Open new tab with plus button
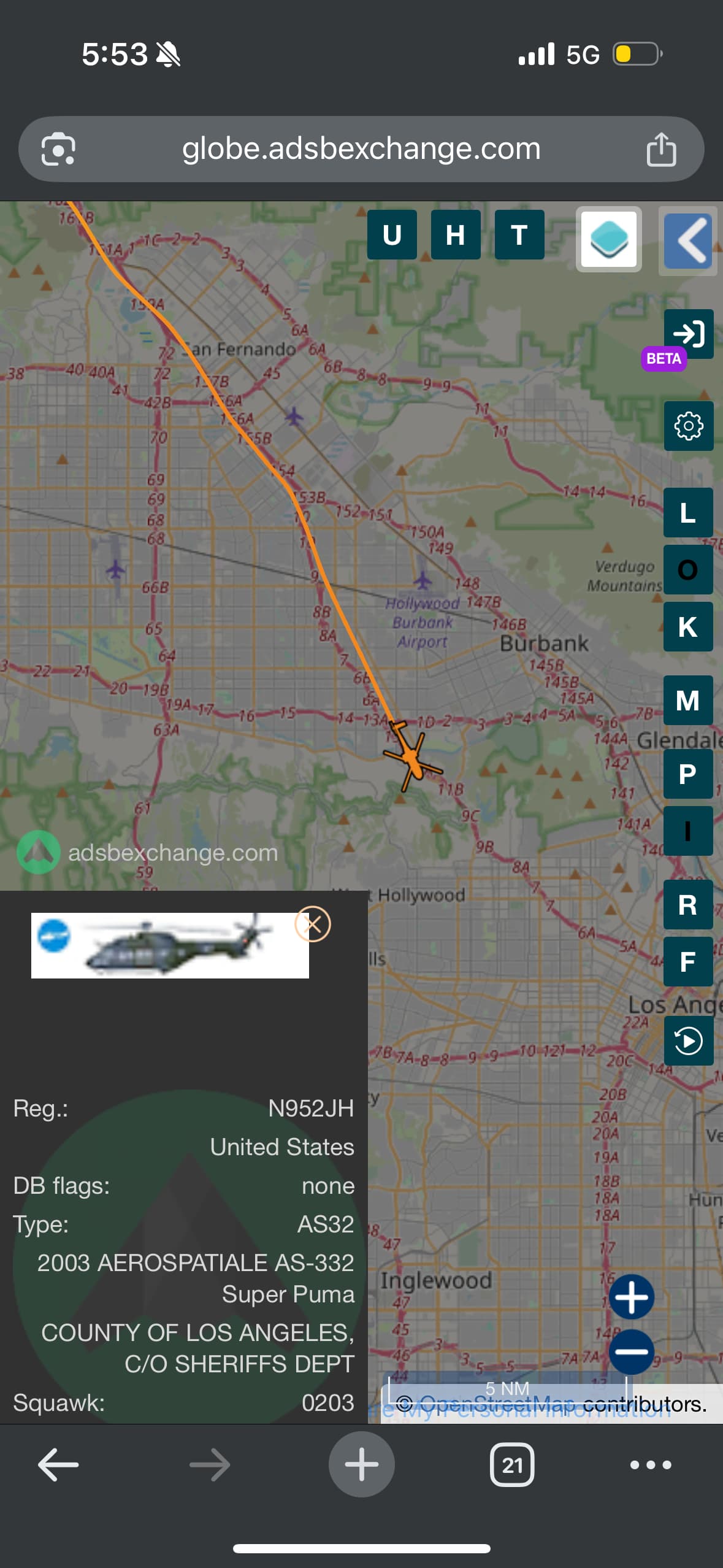This screenshot has width=723, height=1568. (x=361, y=1464)
